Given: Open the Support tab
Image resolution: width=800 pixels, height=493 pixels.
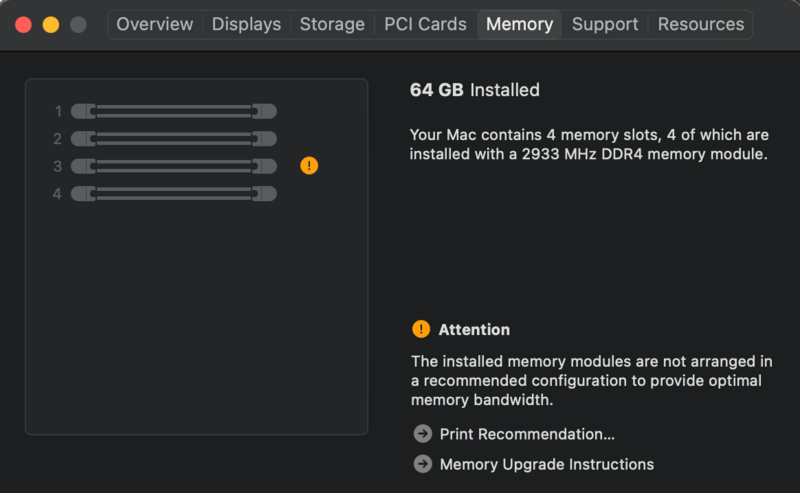Looking at the screenshot, I should click(x=604, y=24).
